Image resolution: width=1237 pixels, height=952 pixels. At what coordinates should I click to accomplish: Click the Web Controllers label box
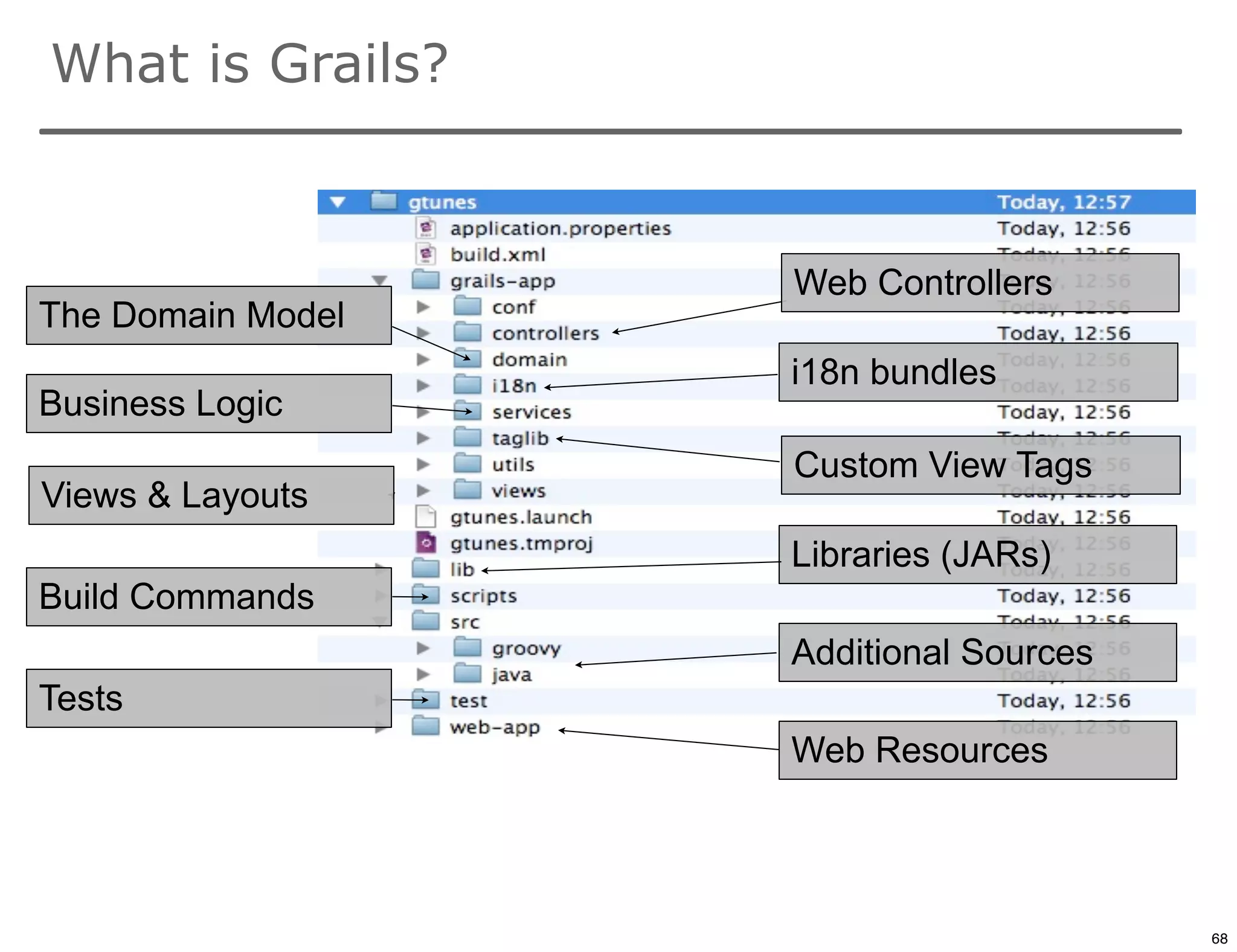[x=979, y=283]
